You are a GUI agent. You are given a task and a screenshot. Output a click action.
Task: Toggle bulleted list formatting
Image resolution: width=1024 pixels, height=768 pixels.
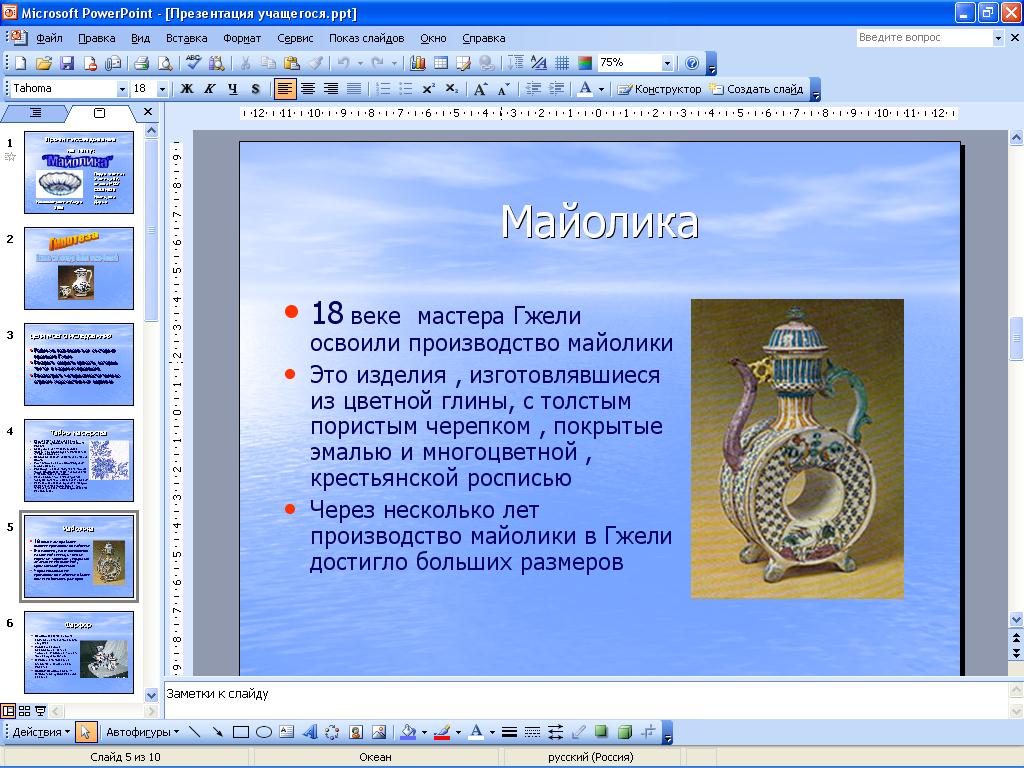point(406,89)
